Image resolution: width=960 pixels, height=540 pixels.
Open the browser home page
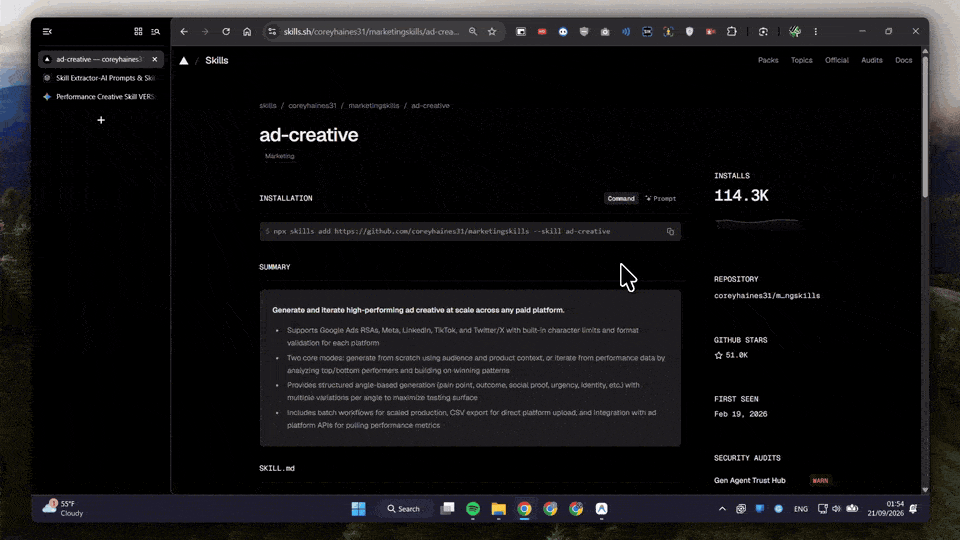click(x=247, y=31)
